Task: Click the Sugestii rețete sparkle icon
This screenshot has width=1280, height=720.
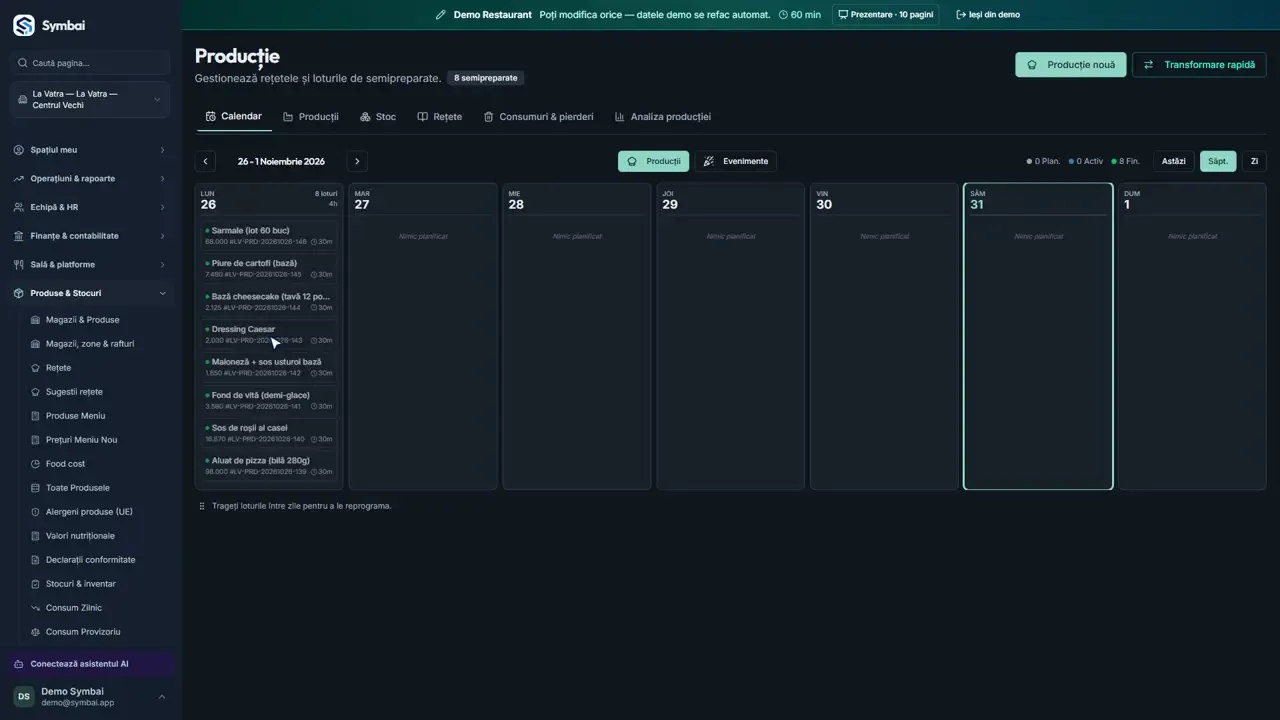Action: coord(36,392)
